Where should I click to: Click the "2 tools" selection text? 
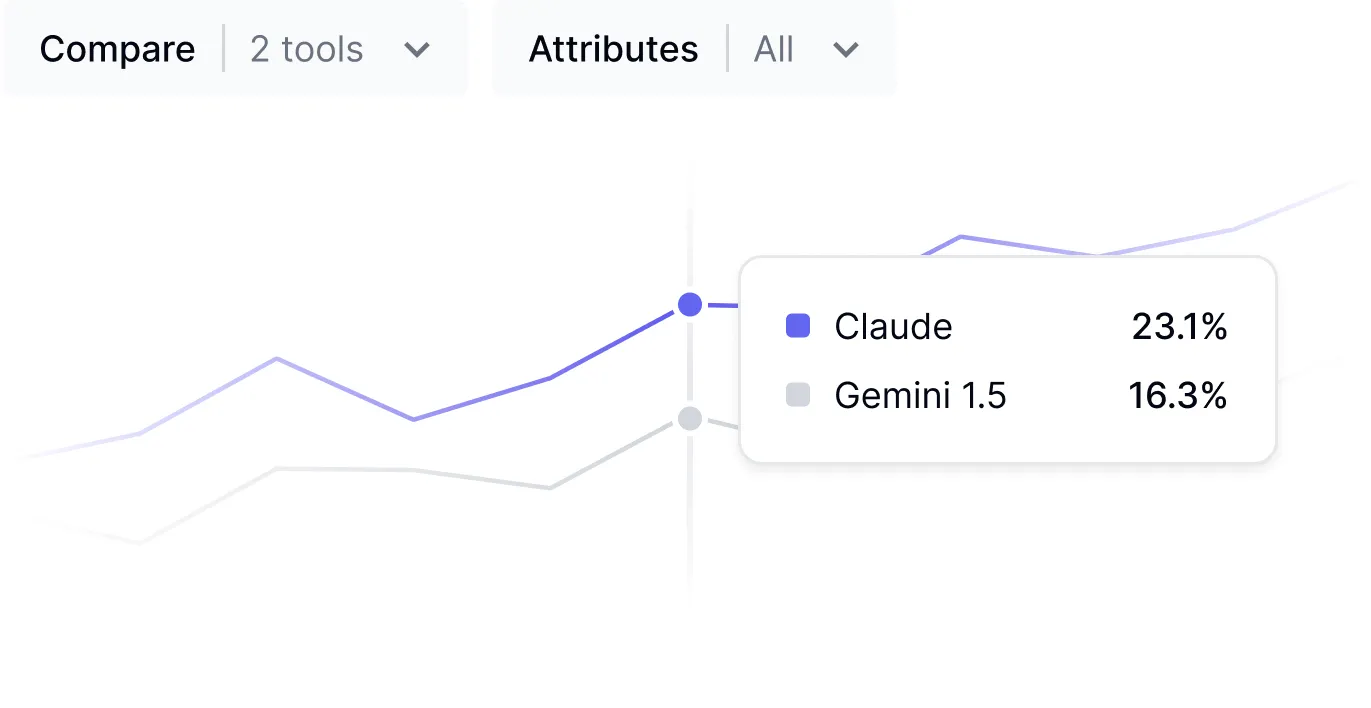tap(306, 49)
